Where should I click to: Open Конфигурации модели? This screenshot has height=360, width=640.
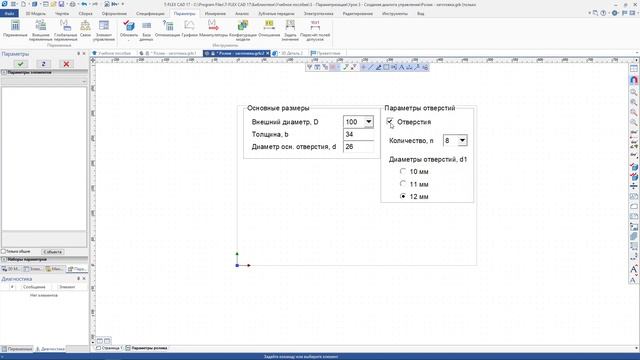point(243,30)
